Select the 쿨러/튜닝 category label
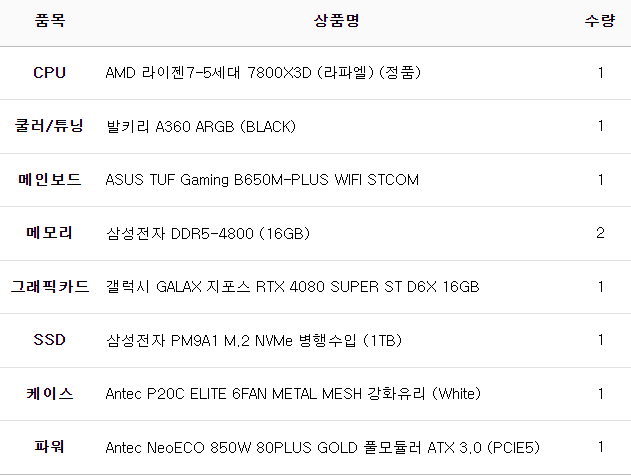The image size is (631, 476). click(x=49, y=126)
